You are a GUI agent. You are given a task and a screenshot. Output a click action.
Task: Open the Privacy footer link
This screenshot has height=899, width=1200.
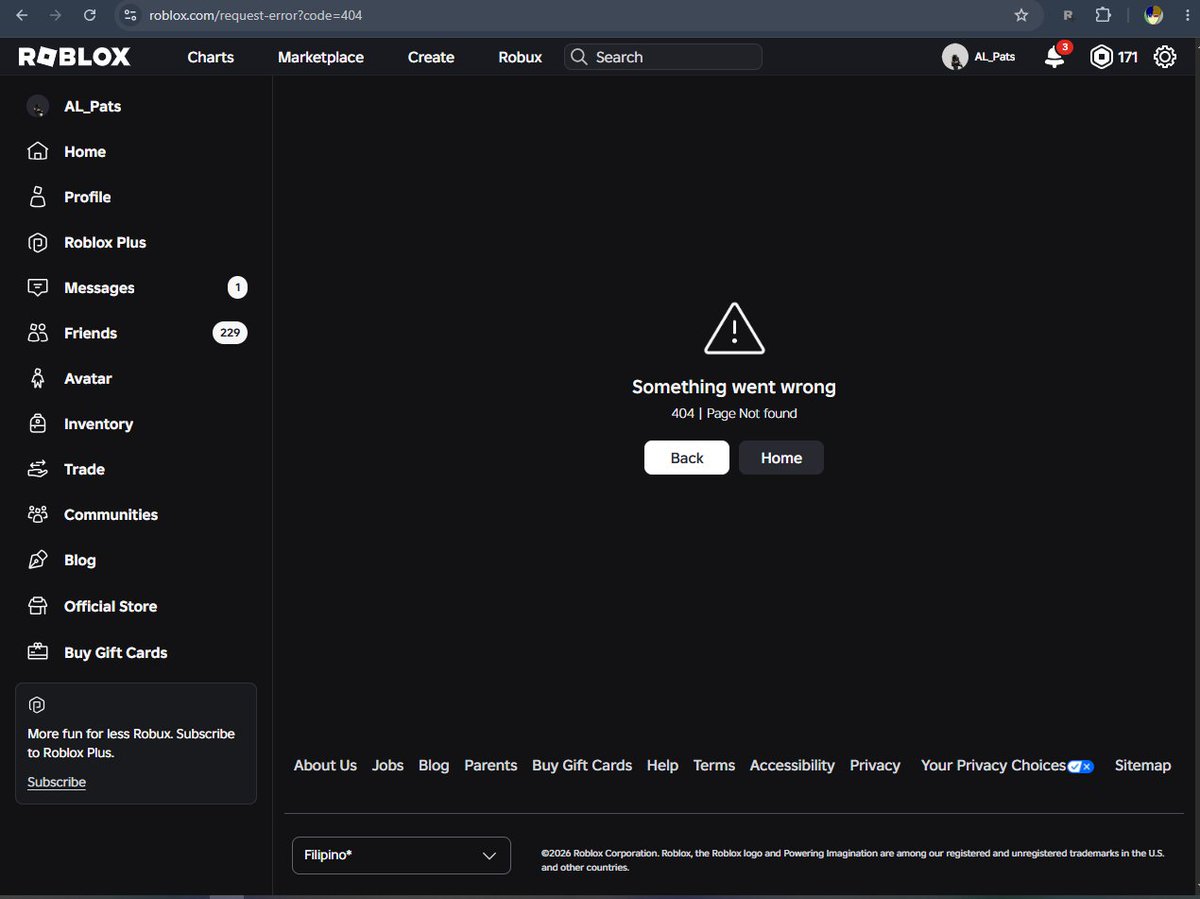click(875, 765)
